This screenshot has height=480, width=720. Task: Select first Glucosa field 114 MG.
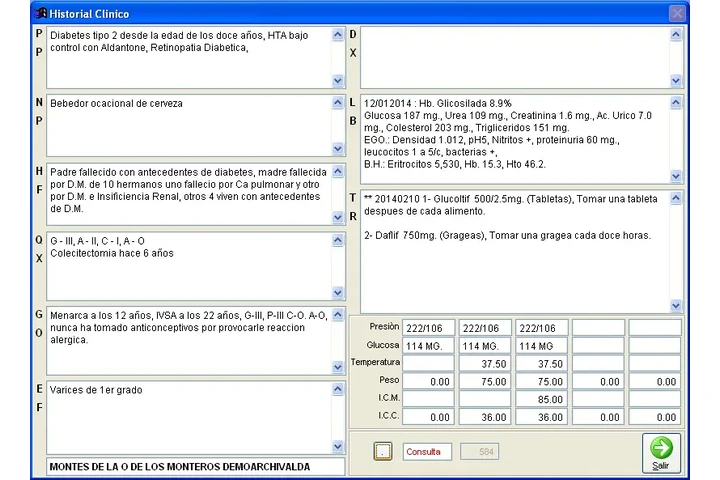click(428, 345)
